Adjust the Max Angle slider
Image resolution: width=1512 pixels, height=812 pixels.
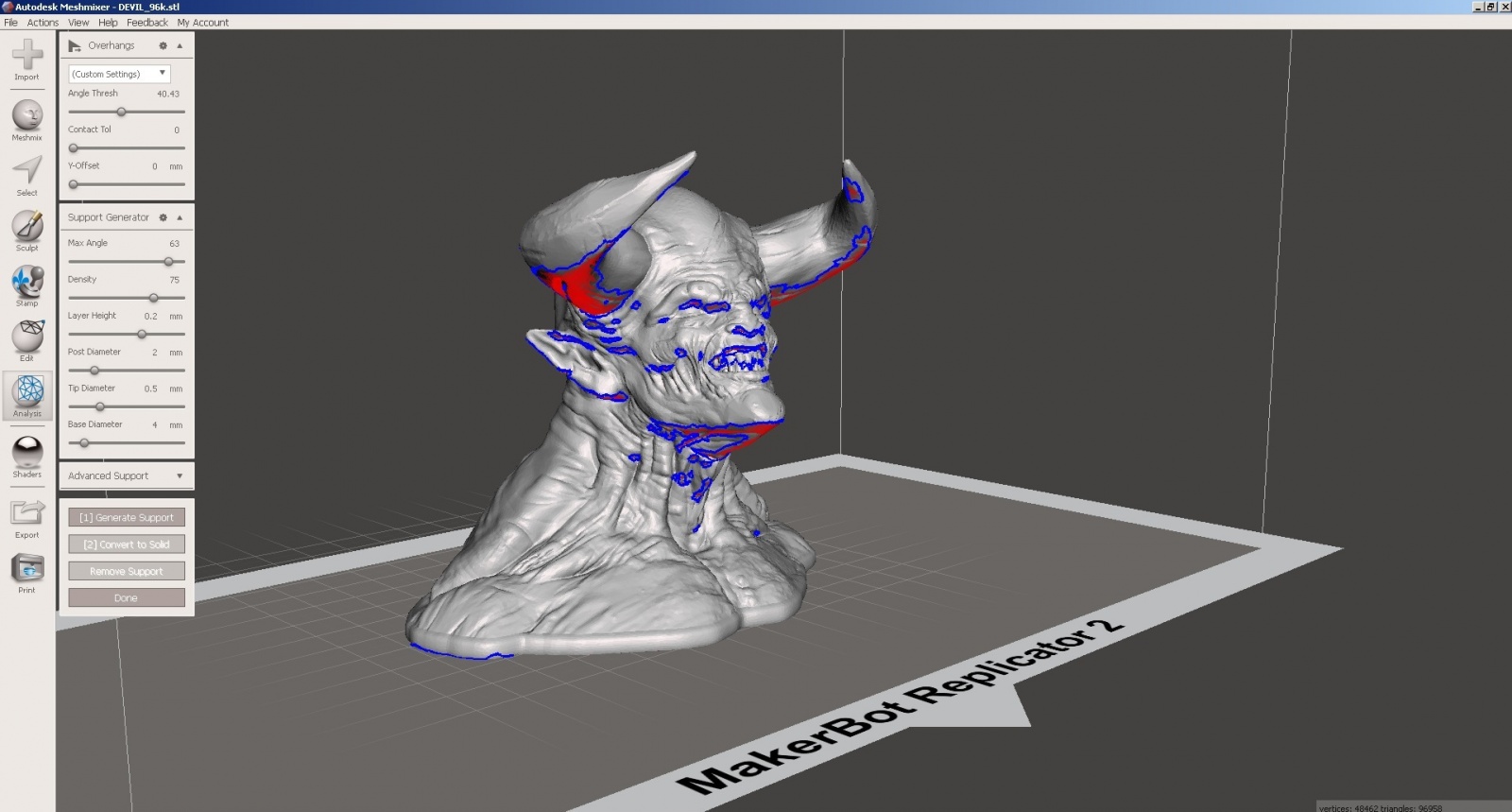[169, 262]
